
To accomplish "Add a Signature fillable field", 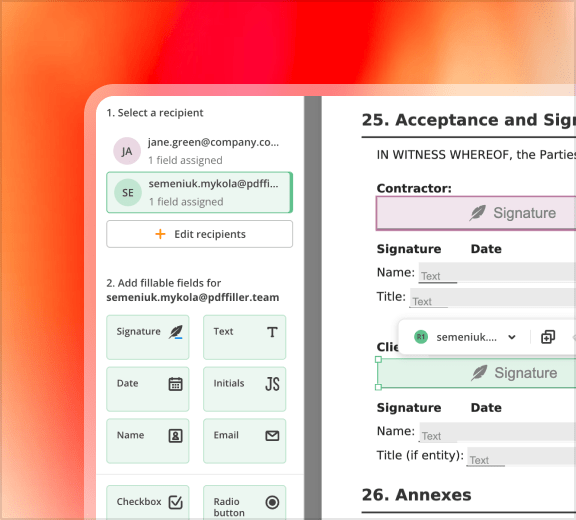I will coord(148,337).
